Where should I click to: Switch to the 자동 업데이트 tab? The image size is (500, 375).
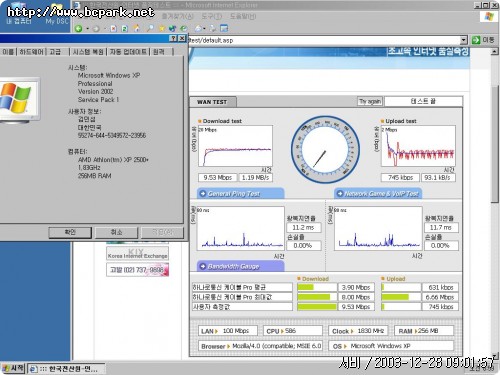point(128,52)
